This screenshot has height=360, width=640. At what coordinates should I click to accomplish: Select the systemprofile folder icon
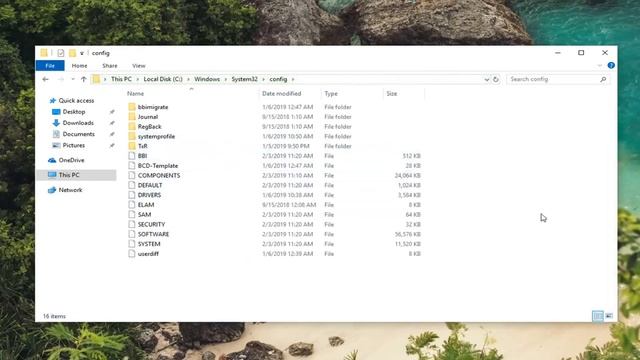point(131,136)
